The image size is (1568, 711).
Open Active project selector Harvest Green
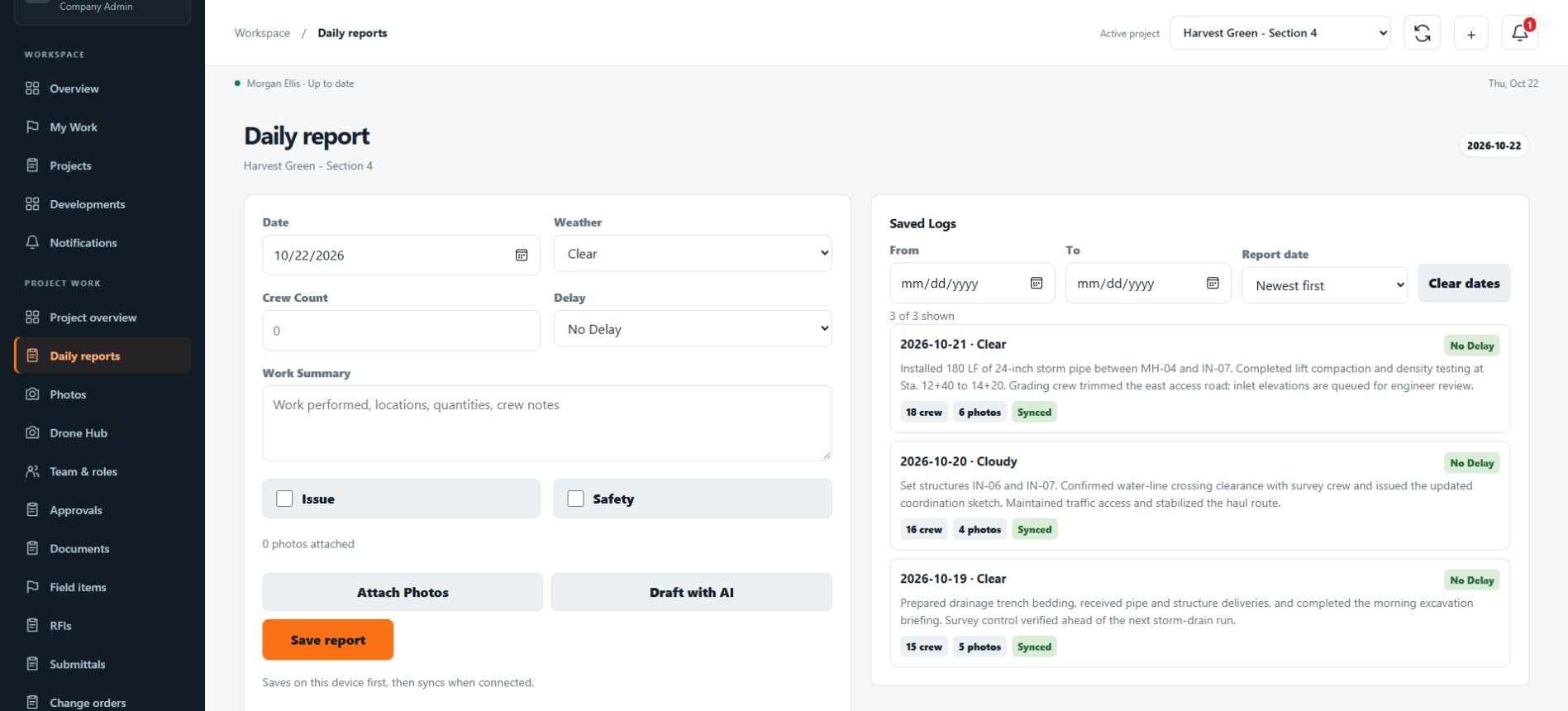click(1280, 33)
